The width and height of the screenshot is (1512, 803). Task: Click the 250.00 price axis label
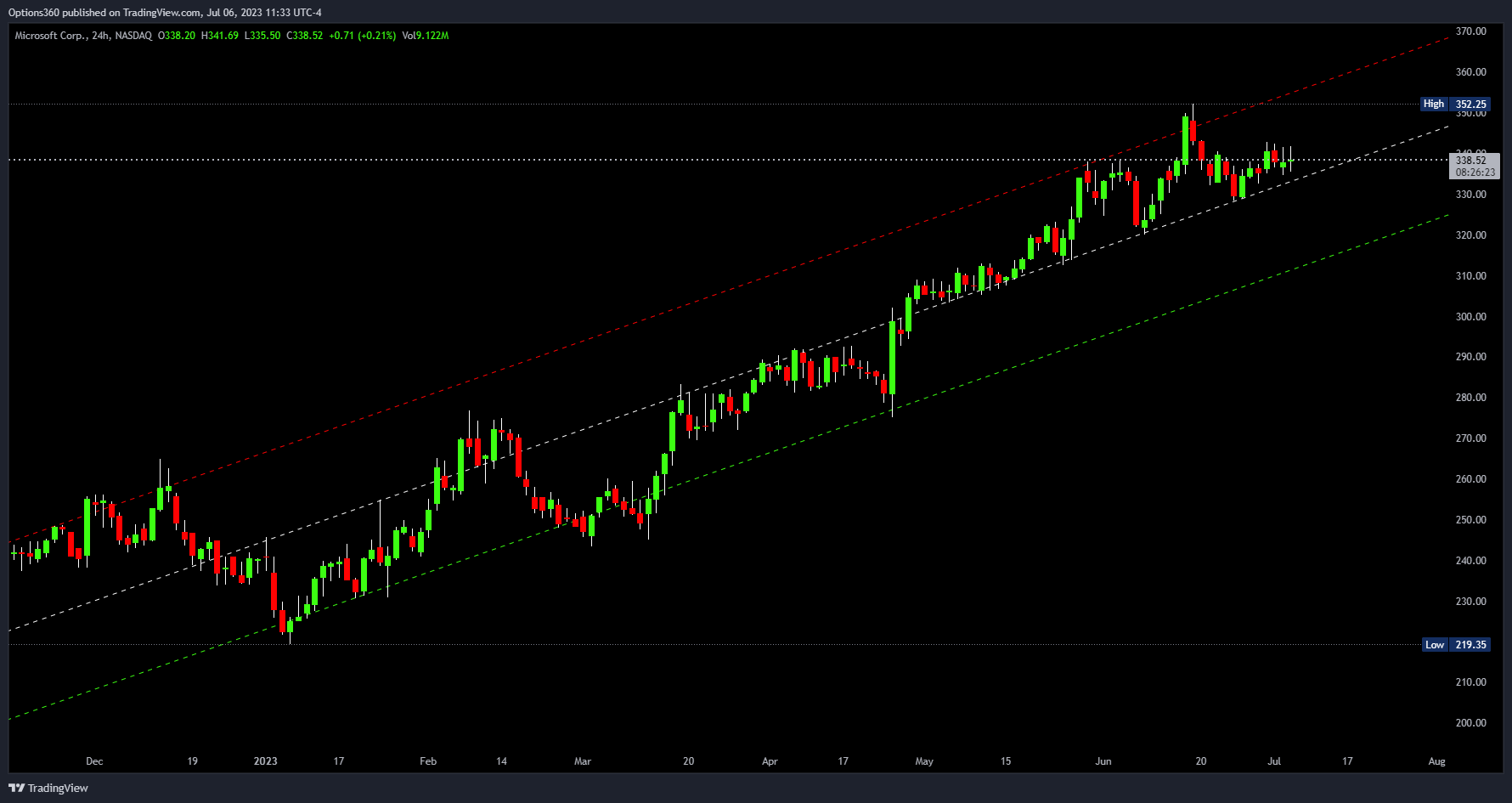coord(1471,520)
